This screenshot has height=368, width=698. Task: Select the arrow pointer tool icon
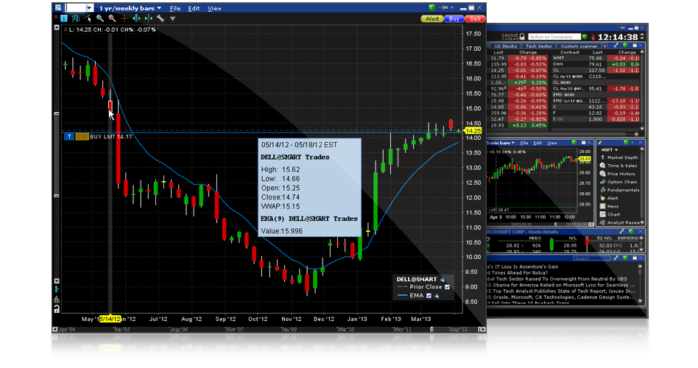tap(88, 18)
